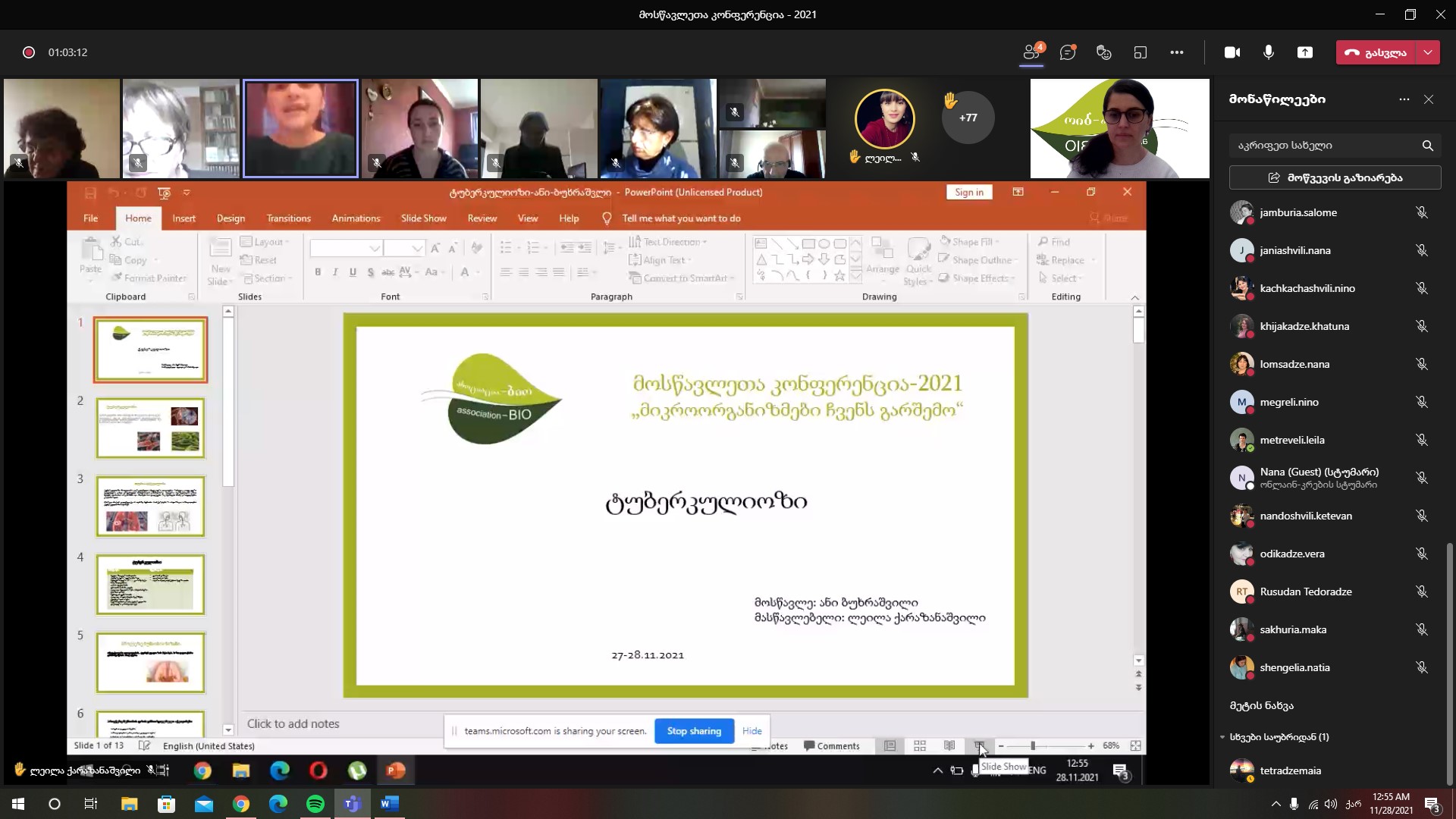
Task: Select slide 3 thumbnail in slide panel
Action: [150, 507]
